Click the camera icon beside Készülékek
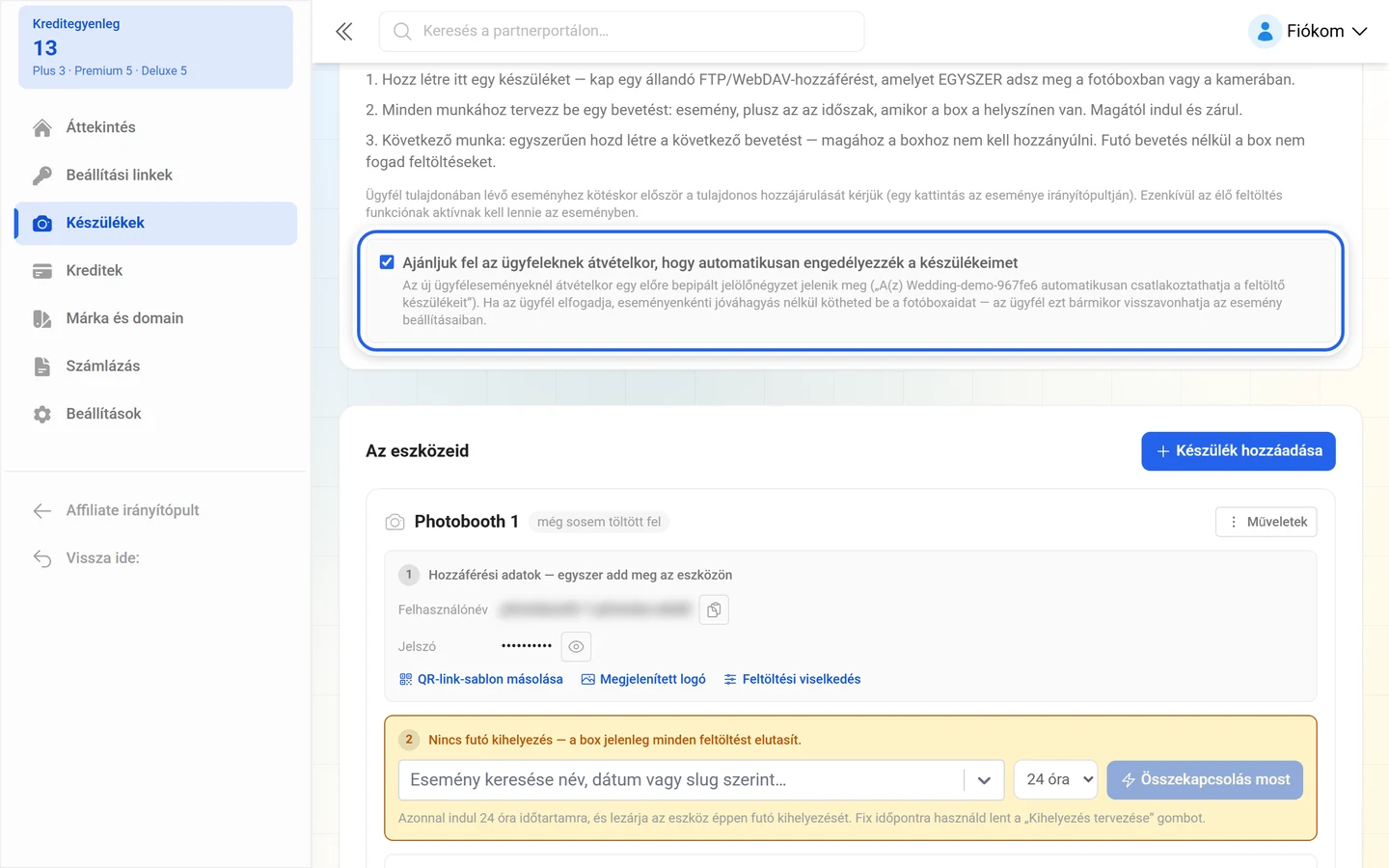This screenshot has width=1389, height=868. point(42,223)
